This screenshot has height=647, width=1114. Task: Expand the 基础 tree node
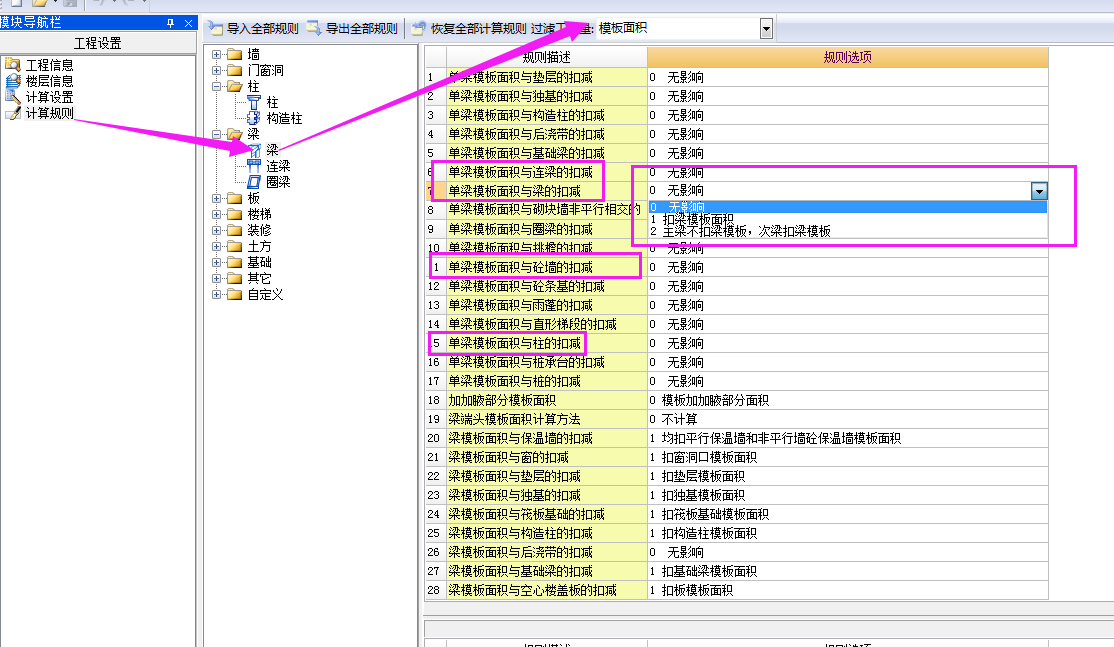(217, 262)
